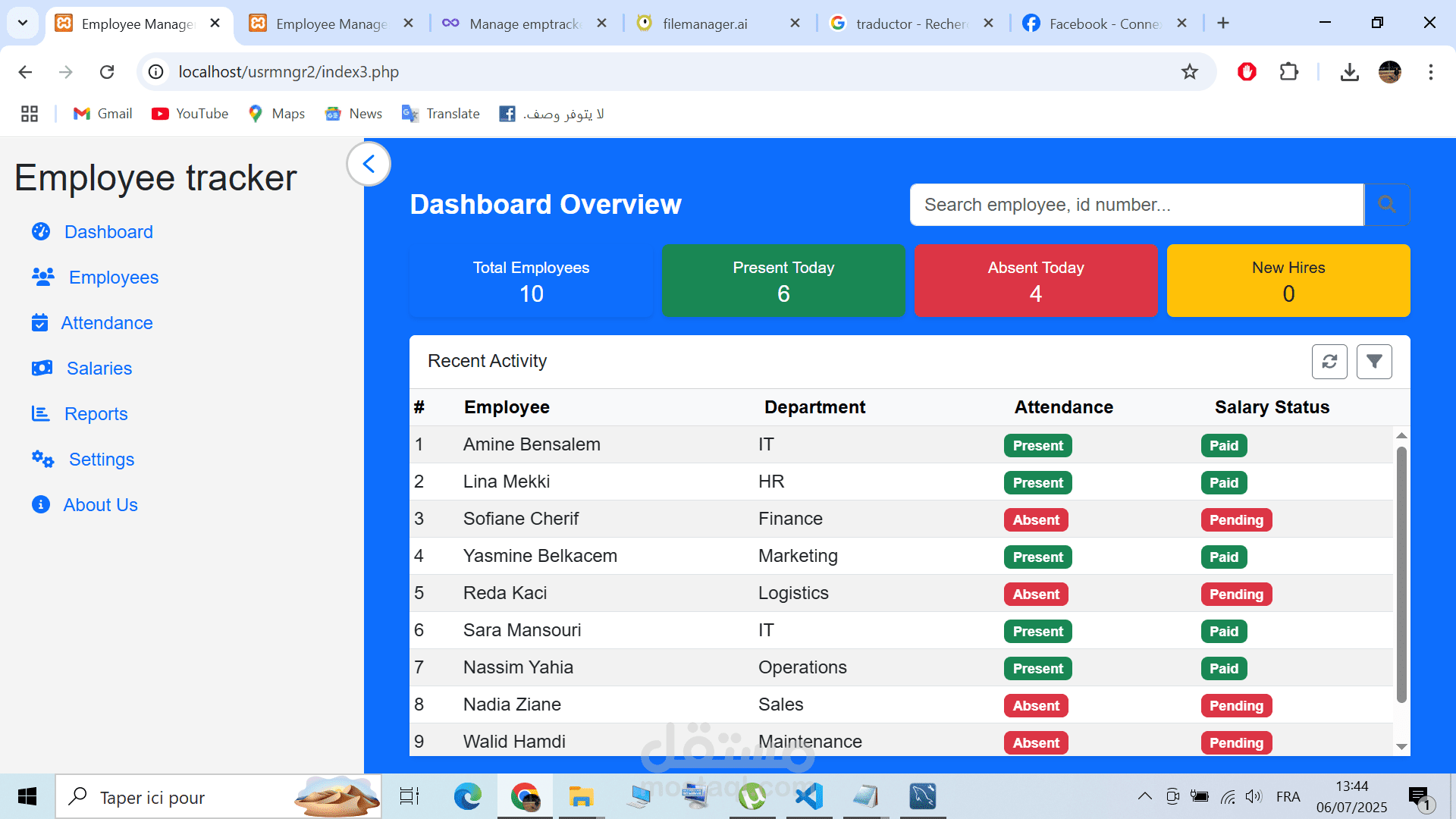The width and height of the screenshot is (1456, 819).
Task: Open the Recent Activity filter
Action: [1374, 362]
